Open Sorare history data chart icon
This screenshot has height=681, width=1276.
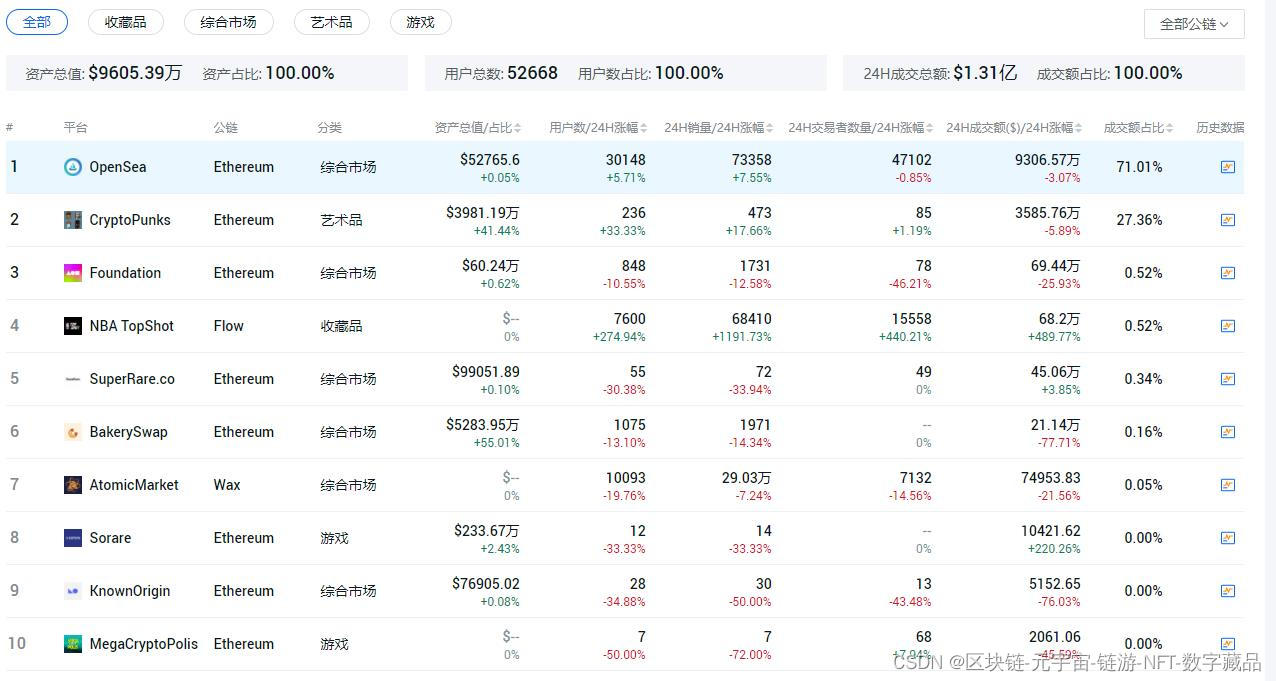tap(1228, 538)
